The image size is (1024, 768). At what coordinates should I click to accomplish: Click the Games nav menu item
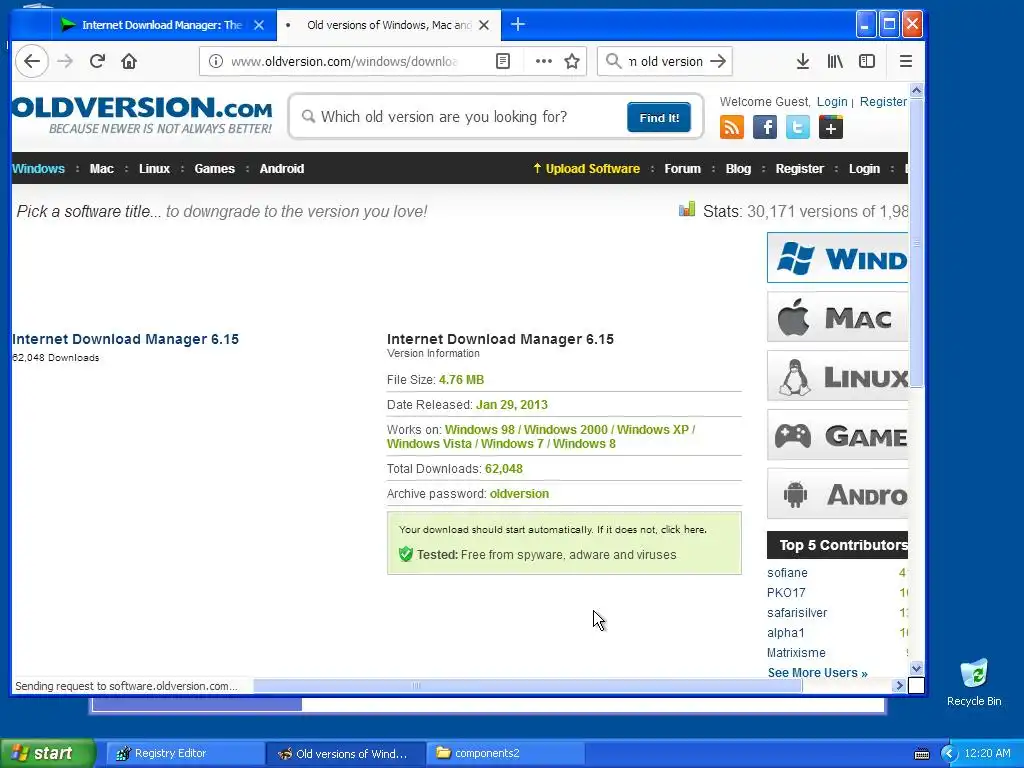point(214,168)
